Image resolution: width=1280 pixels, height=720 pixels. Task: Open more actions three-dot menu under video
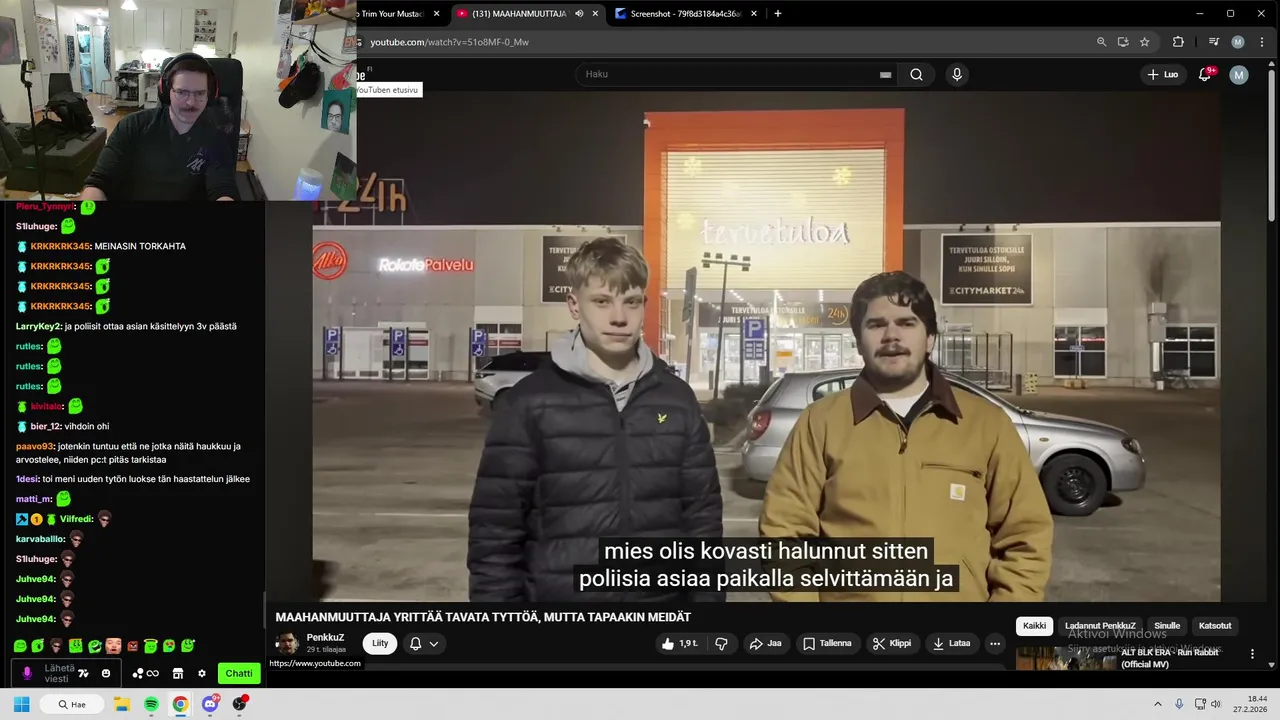[995, 643]
